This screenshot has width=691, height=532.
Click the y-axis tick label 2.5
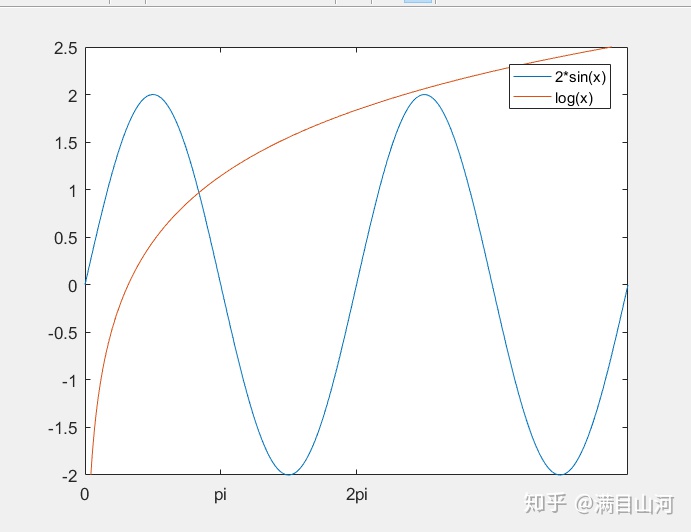click(x=66, y=48)
